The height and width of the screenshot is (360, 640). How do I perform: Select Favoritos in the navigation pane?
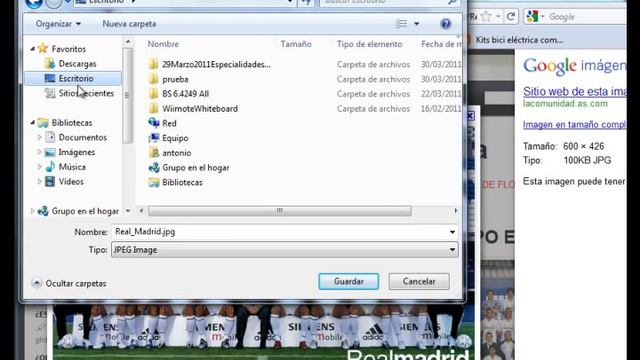(69, 49)
